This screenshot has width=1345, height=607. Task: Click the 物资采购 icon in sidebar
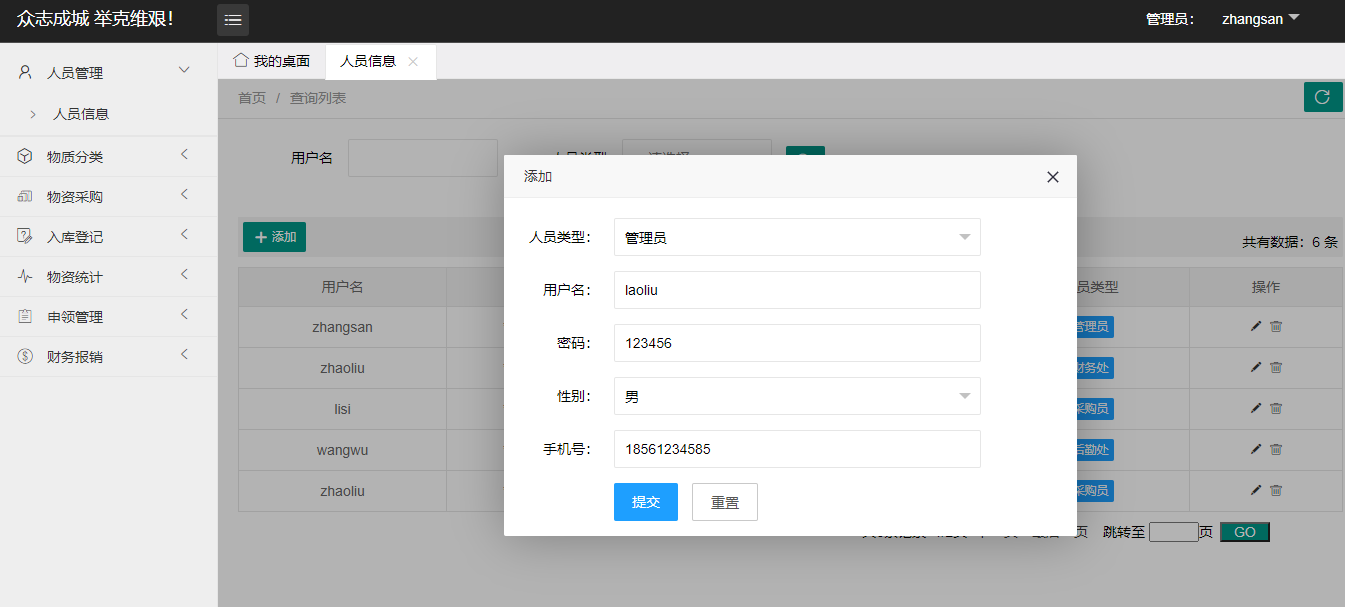(26, 196)
